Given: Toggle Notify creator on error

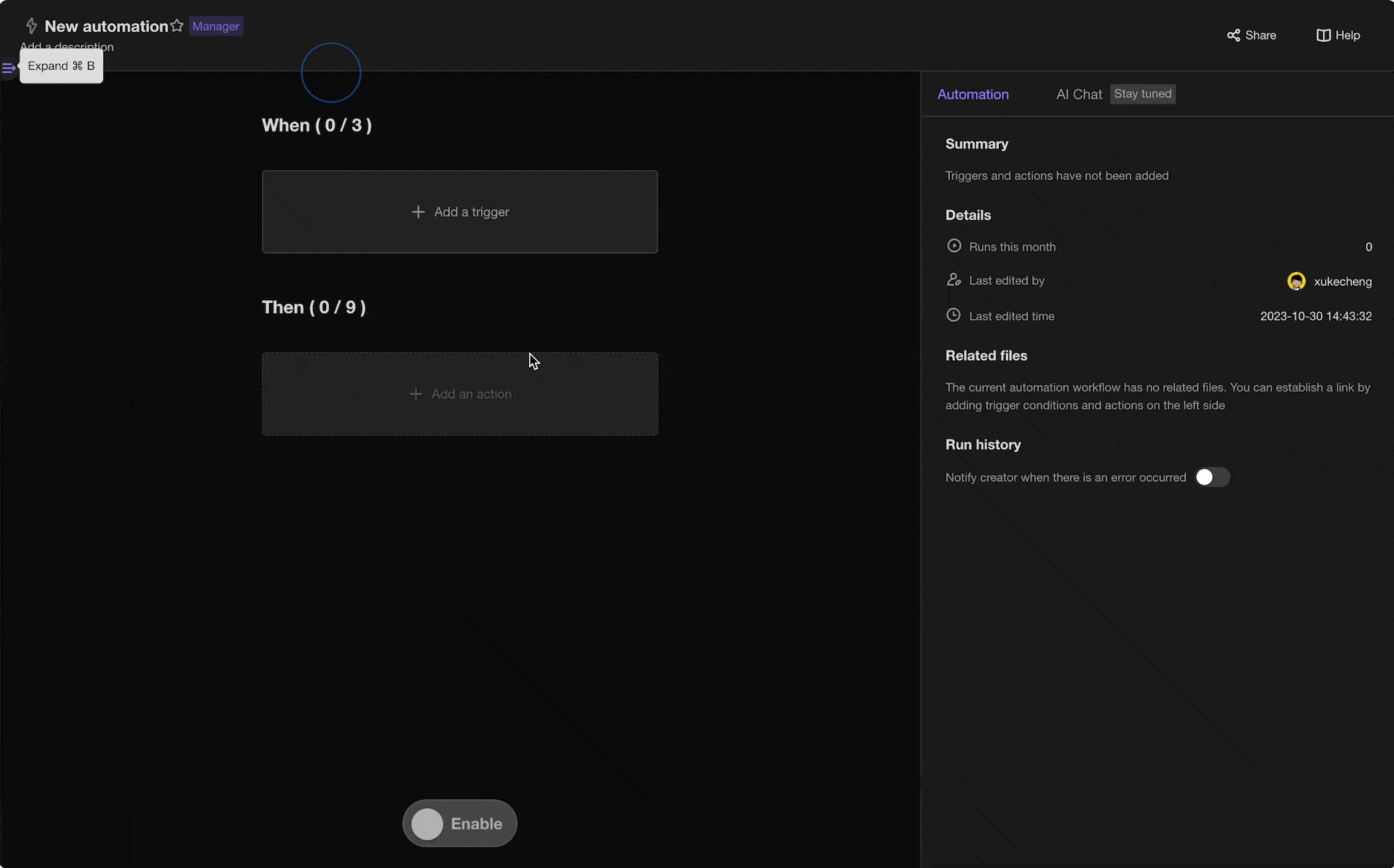Looking at the screenshot, I should [x=1211, y=477].
